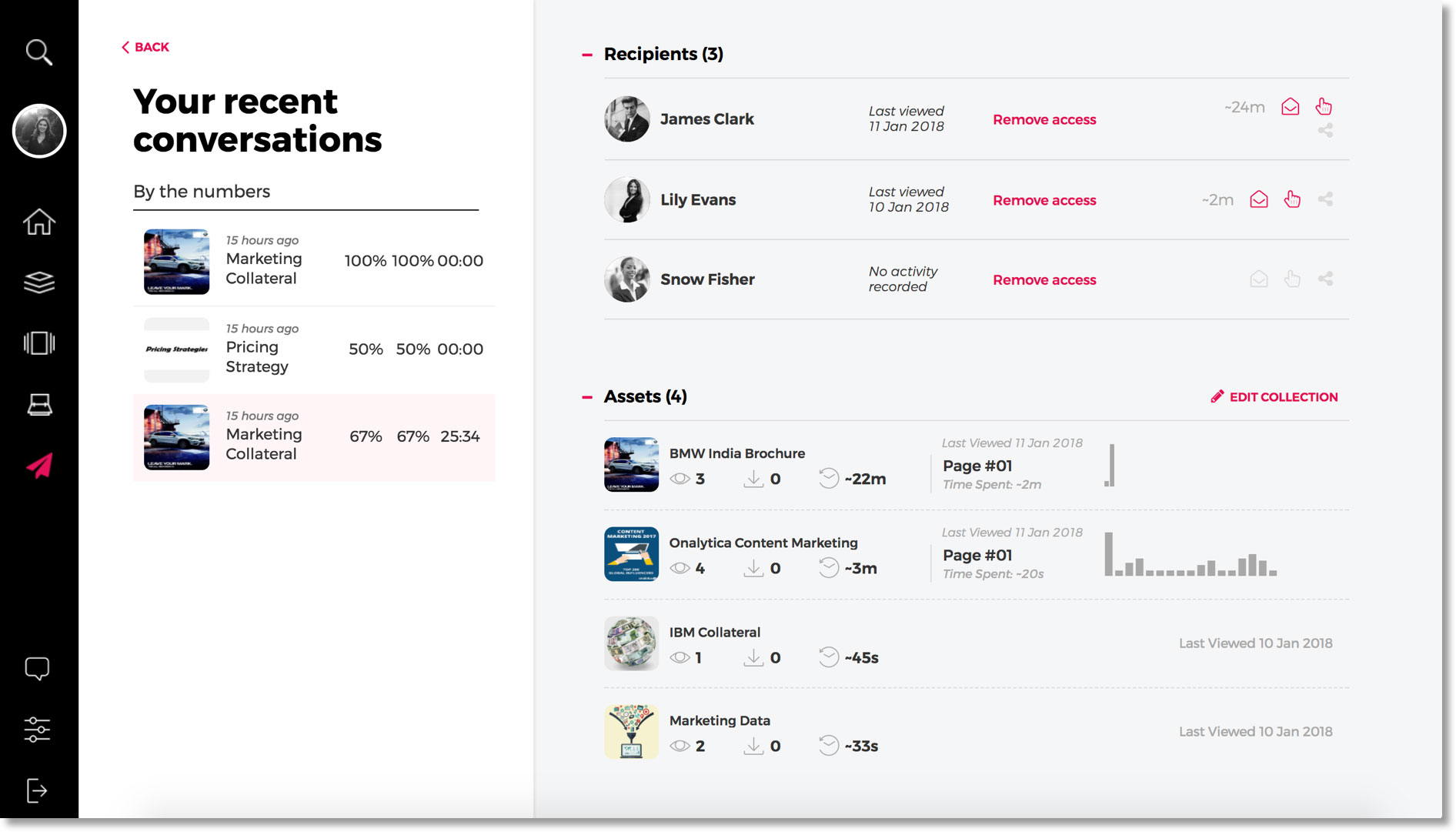The image size is (1456, 832).
Task: Open the search icon in sidebar
Action: [38, 52]
